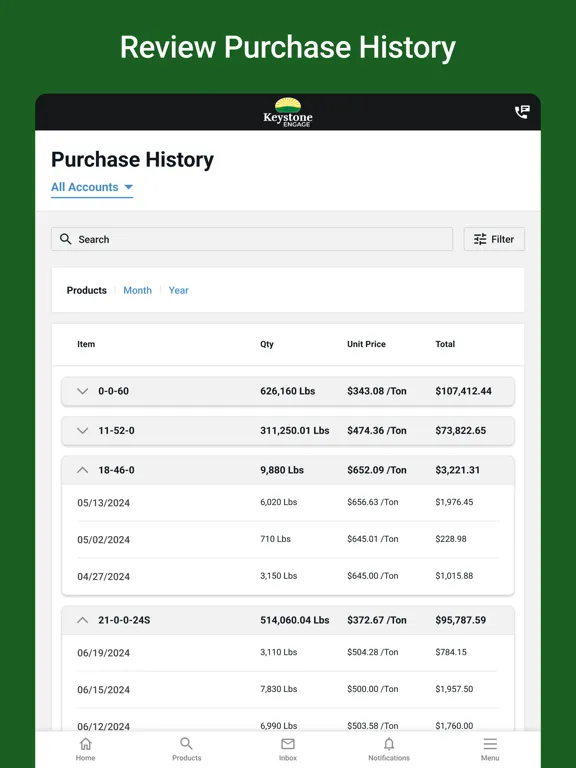The height and width of the screenshot is (768, 576).
Task: Open the Filter button
Action: tap(494, 239)
